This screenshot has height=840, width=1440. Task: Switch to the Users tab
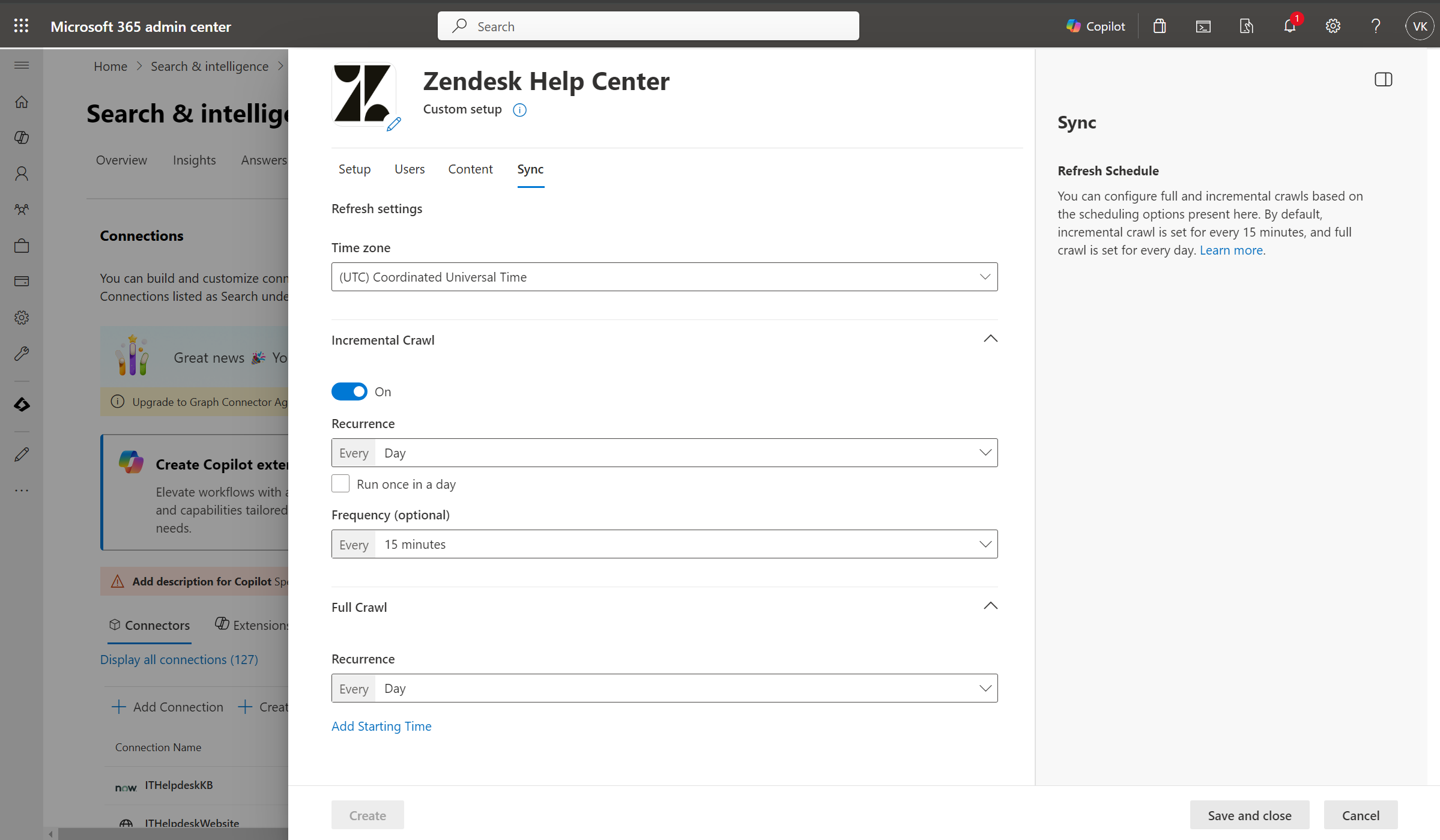410,169
